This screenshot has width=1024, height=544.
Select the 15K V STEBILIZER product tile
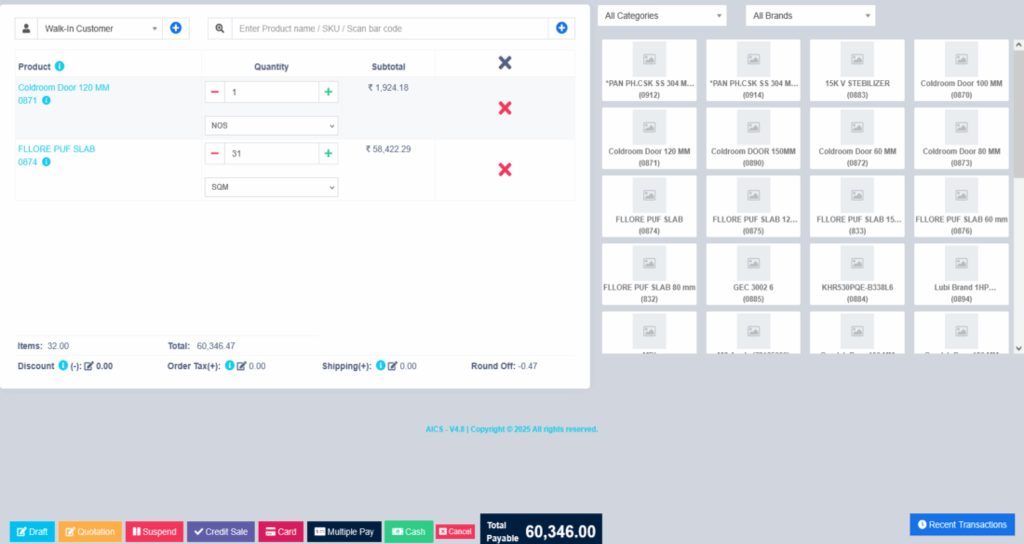point(857,69)
